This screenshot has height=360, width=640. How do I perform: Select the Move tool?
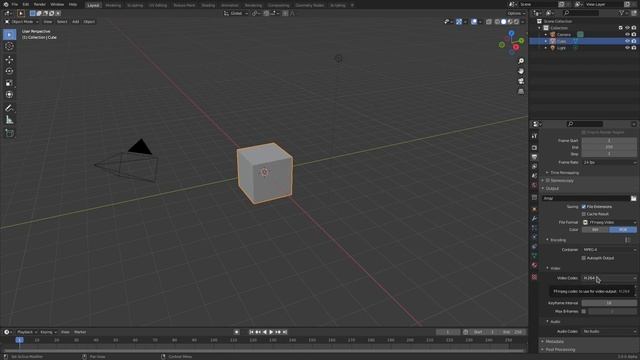pyautogui.click(x=9, y=60)
